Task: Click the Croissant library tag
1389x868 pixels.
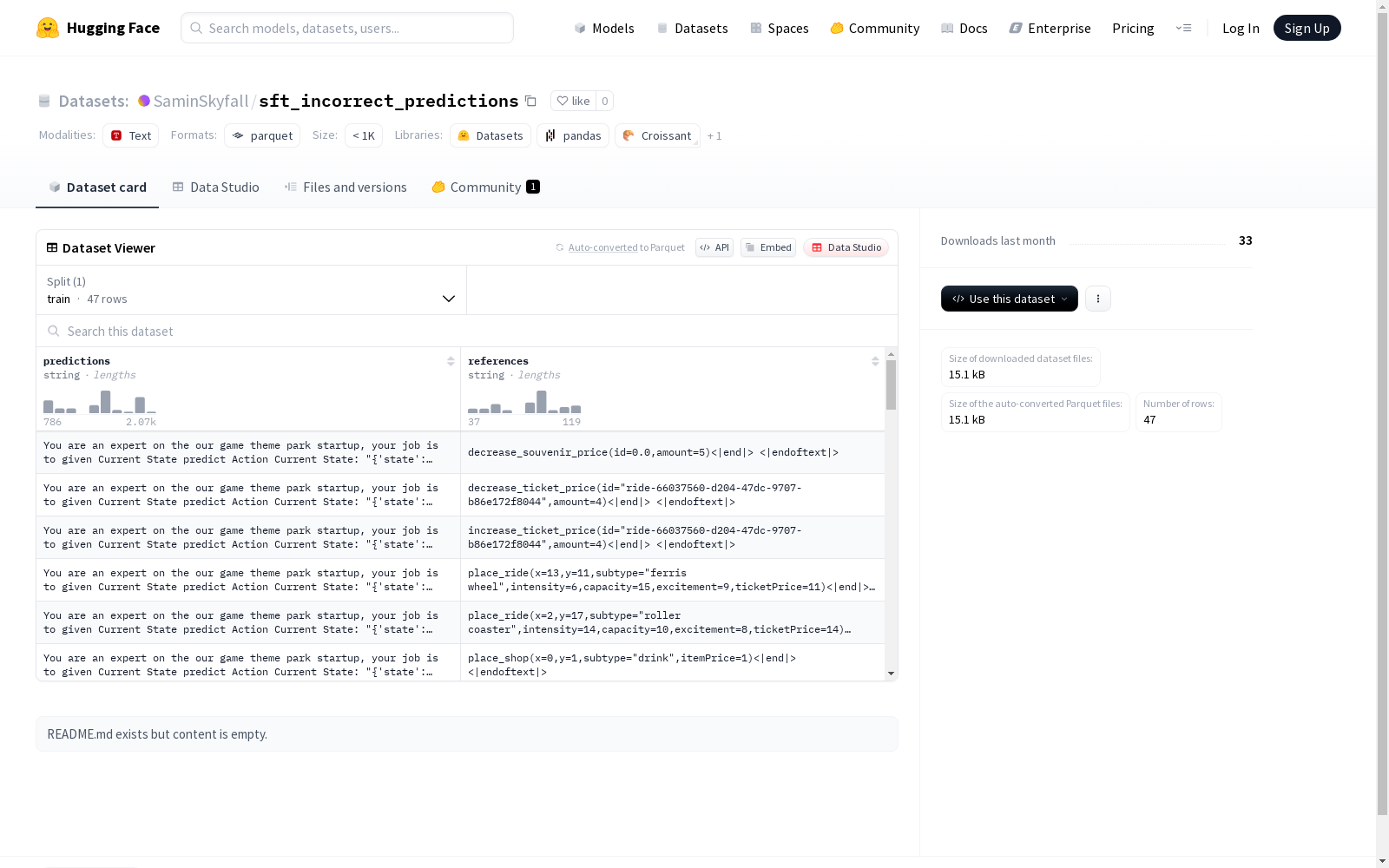Action: click(x=657, y=135)
